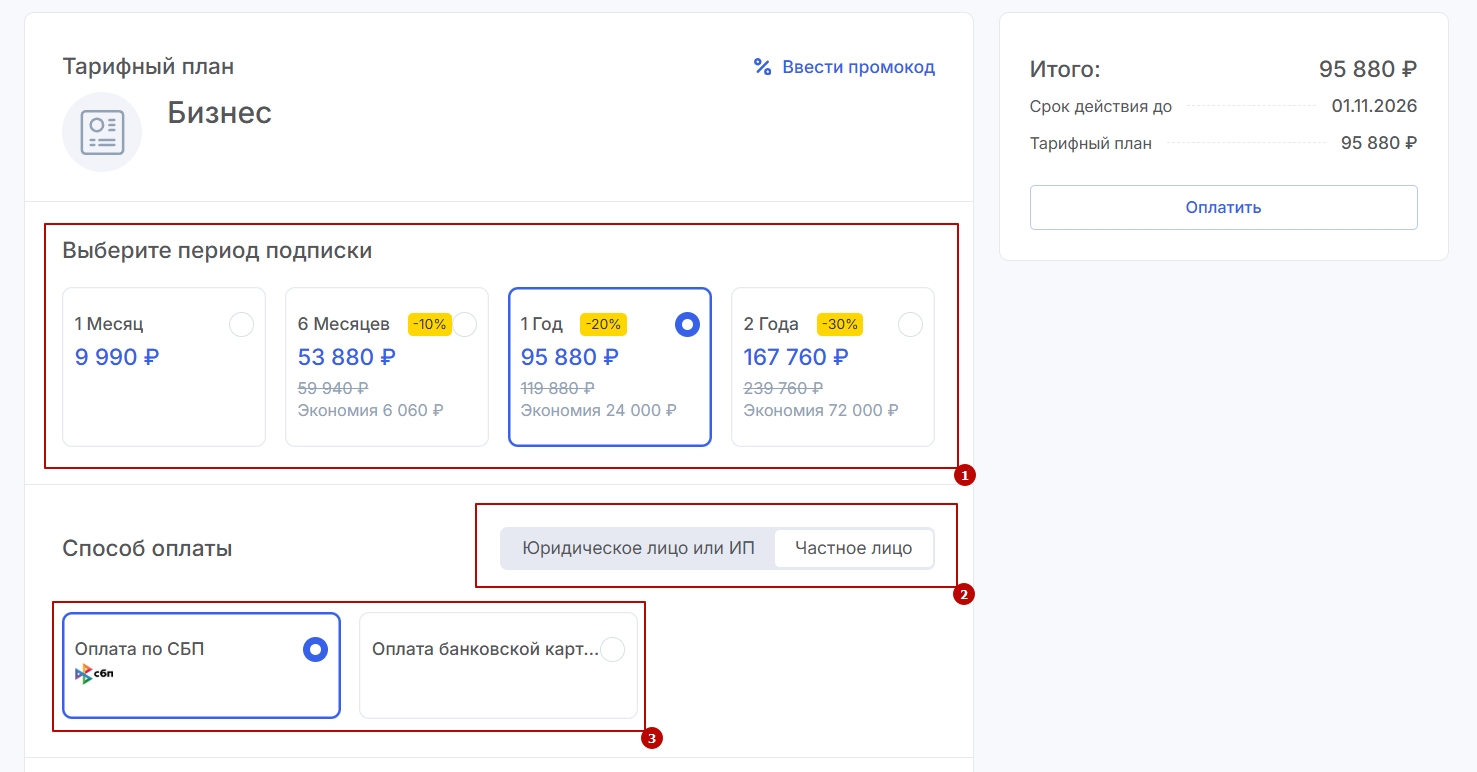
Task: Click the СБП logo
Action: coord(95,674)
